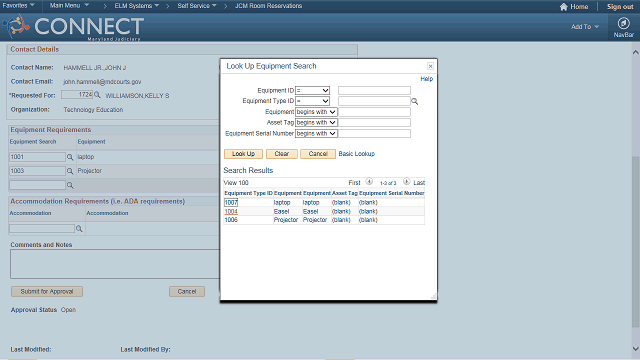Open the Requested For lookup magnifier

(97, 95)
